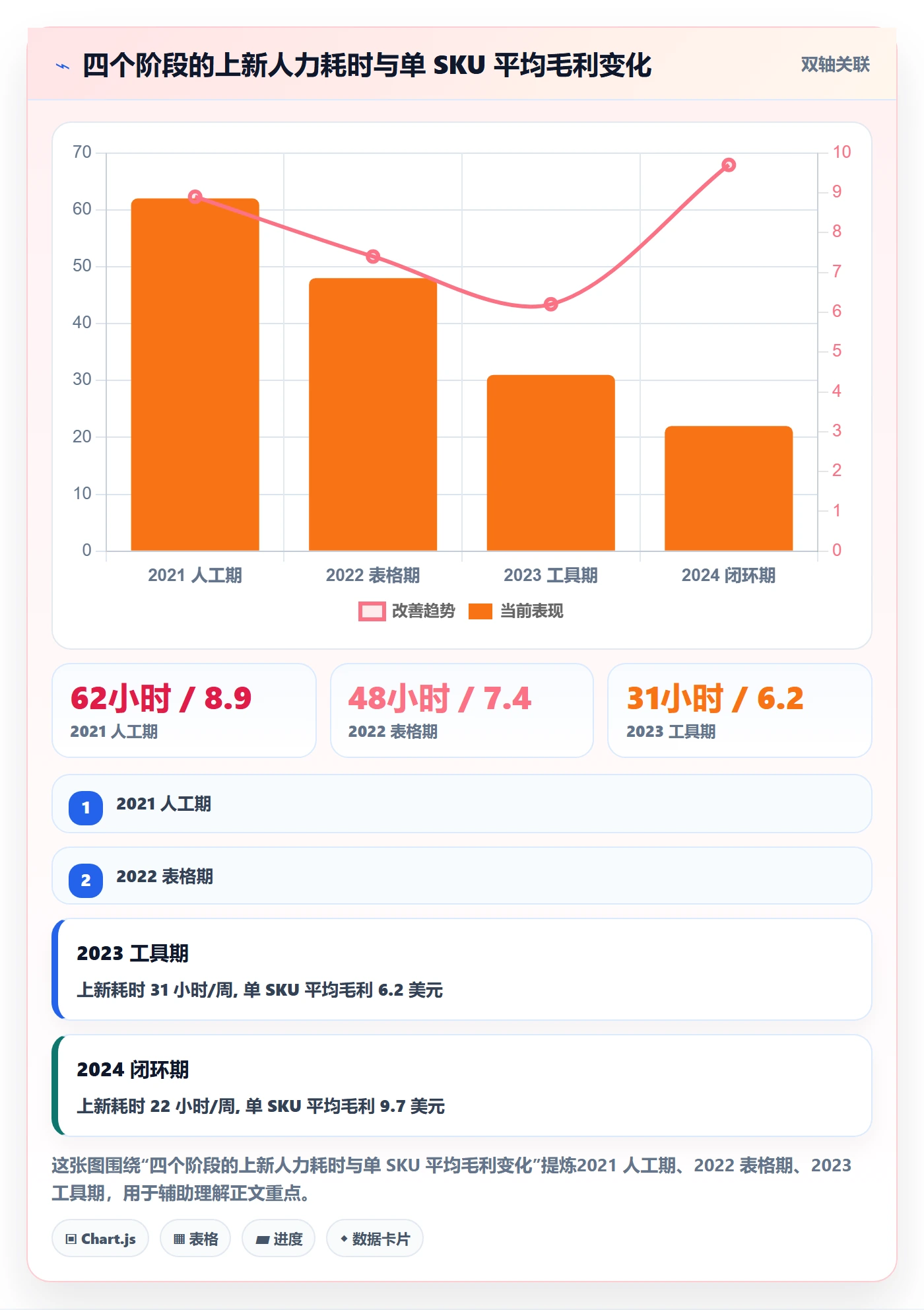Click the orange bar for 2023 工具期
Image resolution: width=924 pixels, height=1310 pixels.
coord(551,463)
